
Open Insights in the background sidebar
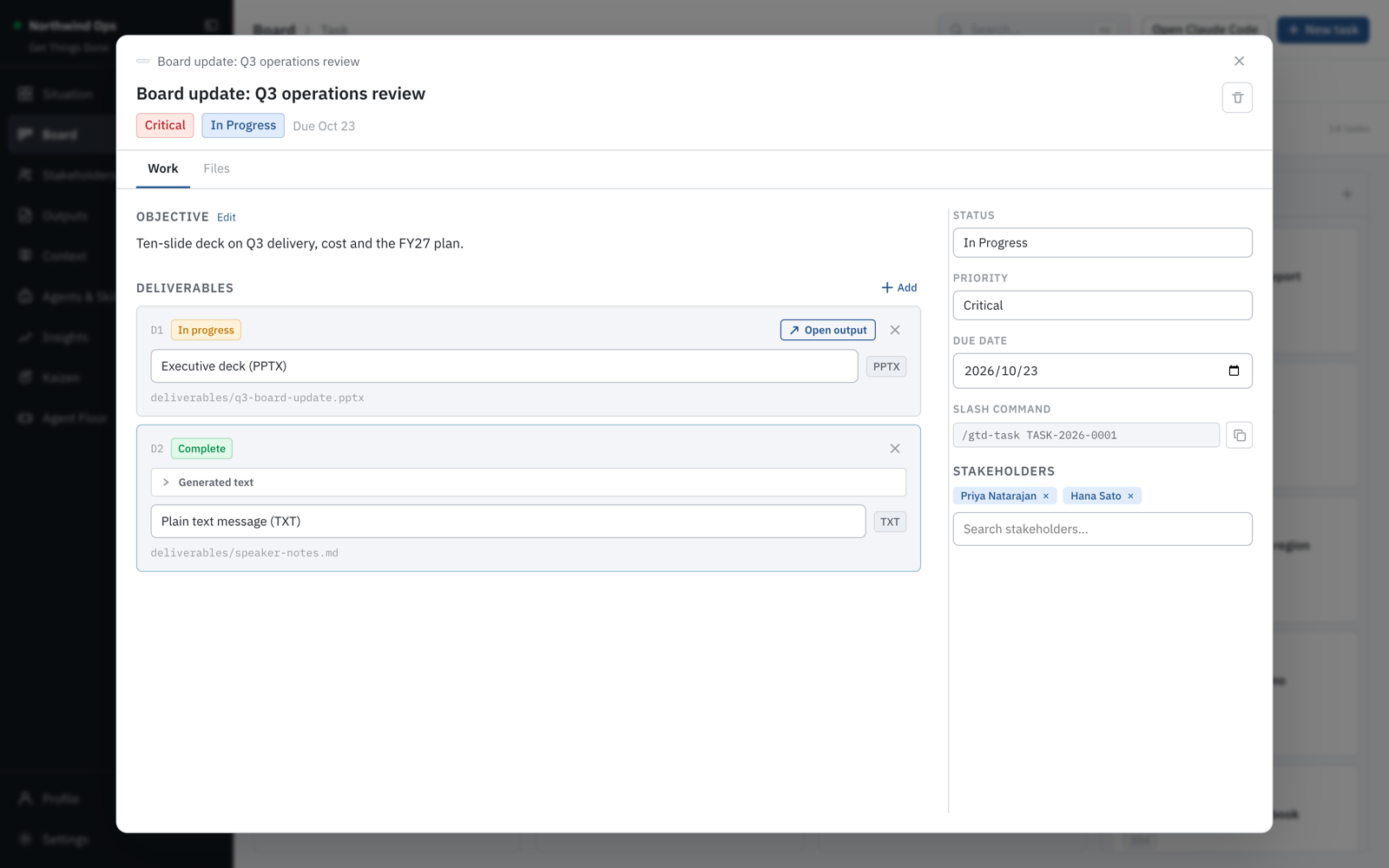pyautogui.click(x=65, y=337)
